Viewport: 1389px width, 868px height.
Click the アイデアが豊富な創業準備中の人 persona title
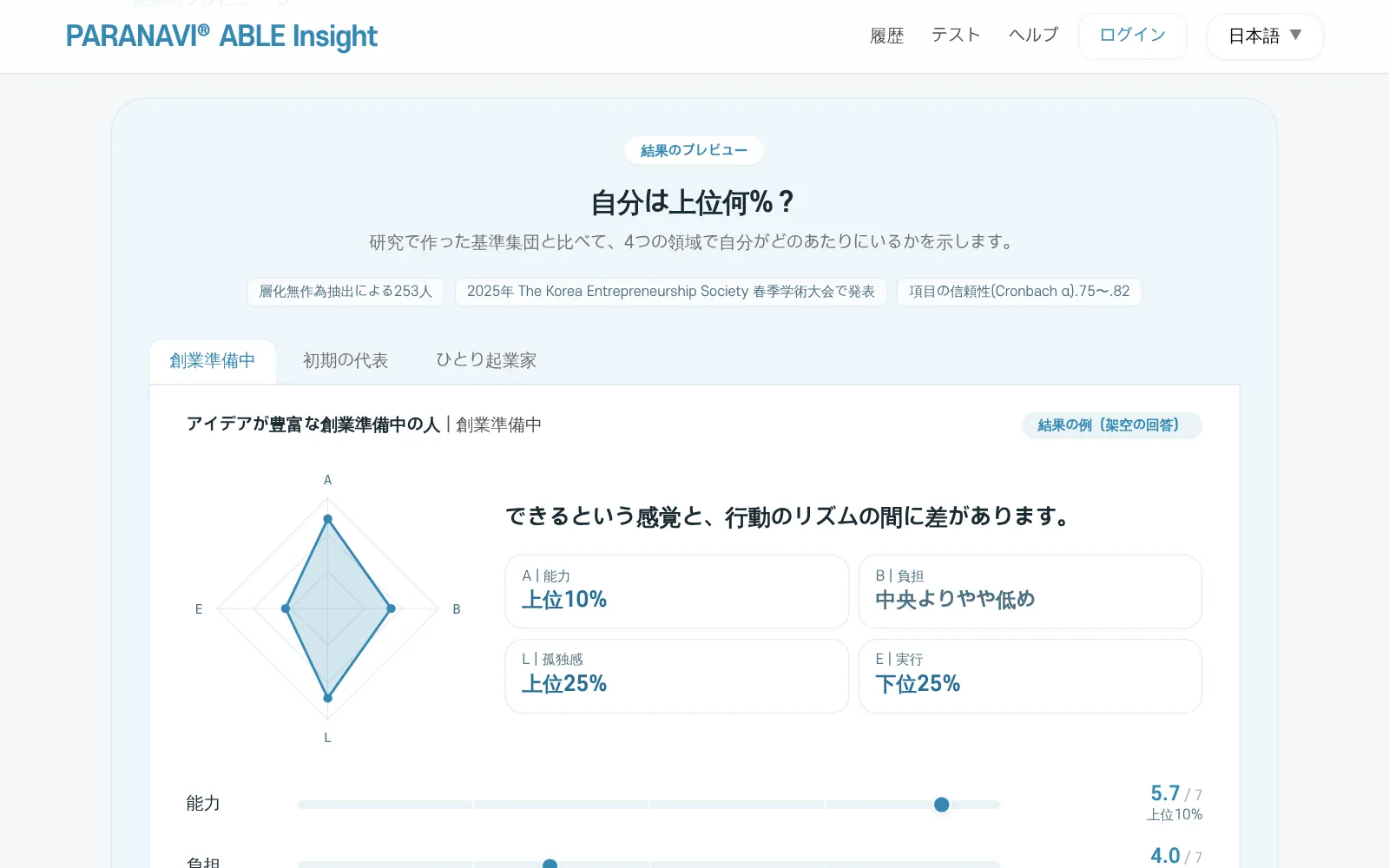tap(313, 424)
